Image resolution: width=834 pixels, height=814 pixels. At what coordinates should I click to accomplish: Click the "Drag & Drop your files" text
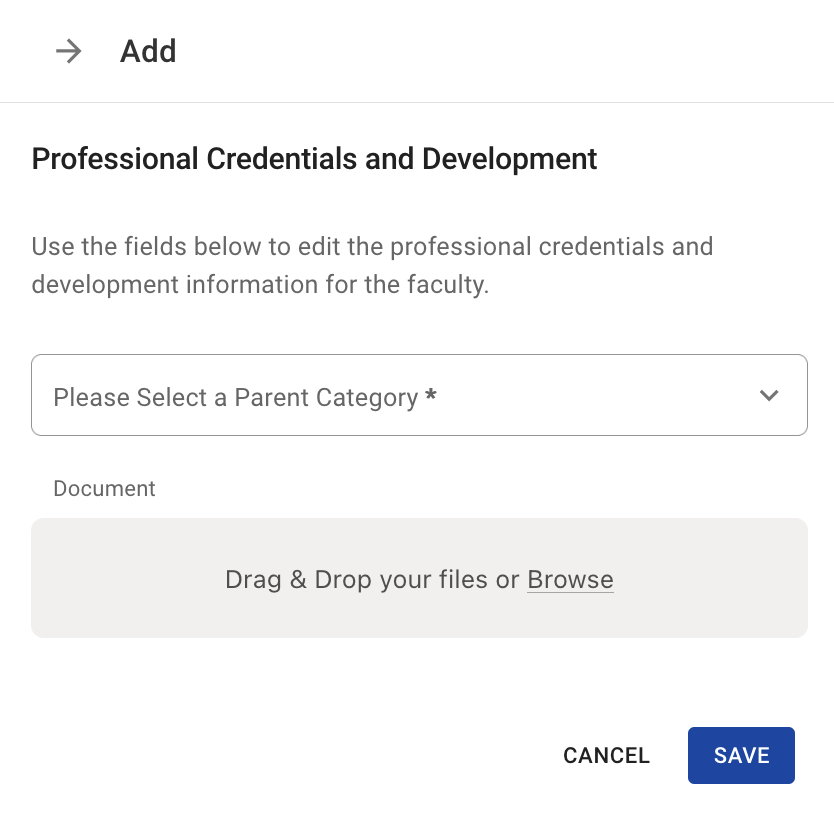coord(357,580)
